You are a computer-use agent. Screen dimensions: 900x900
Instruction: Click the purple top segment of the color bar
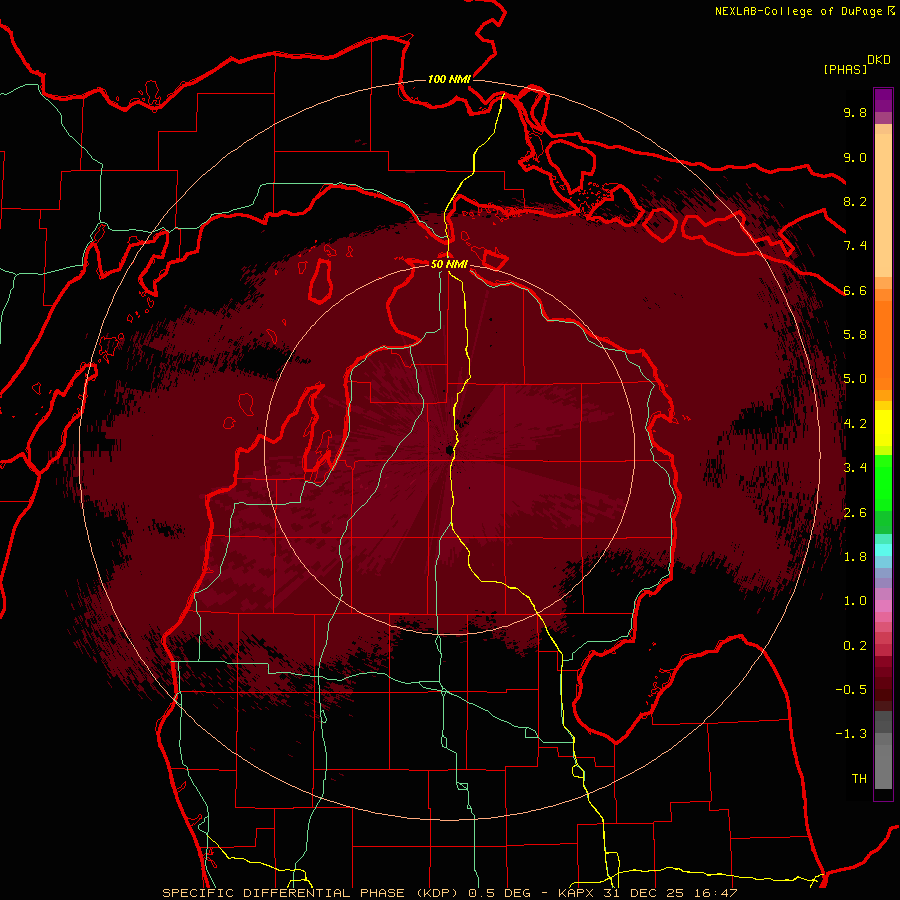pyautogui.click(x=883, y=100)
